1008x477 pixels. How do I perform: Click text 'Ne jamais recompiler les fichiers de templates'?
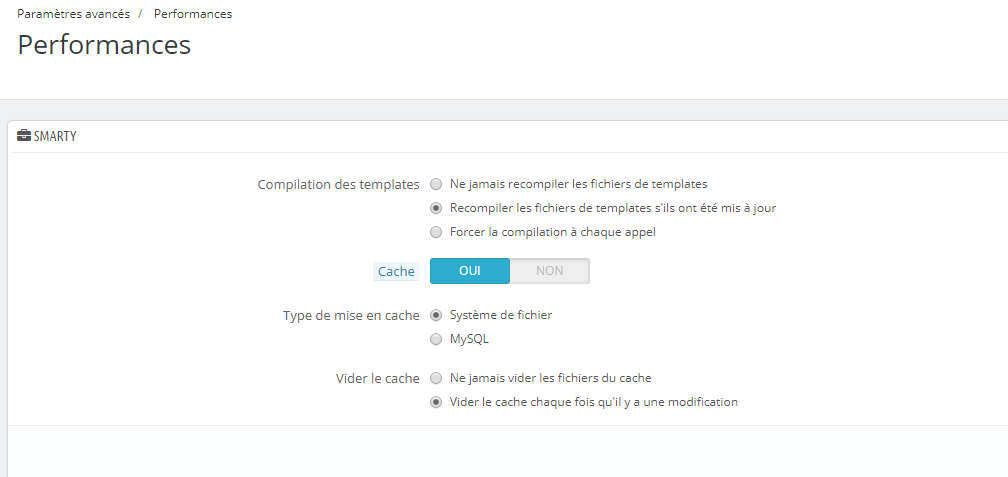pyautogui.click(x=579, y=184)
